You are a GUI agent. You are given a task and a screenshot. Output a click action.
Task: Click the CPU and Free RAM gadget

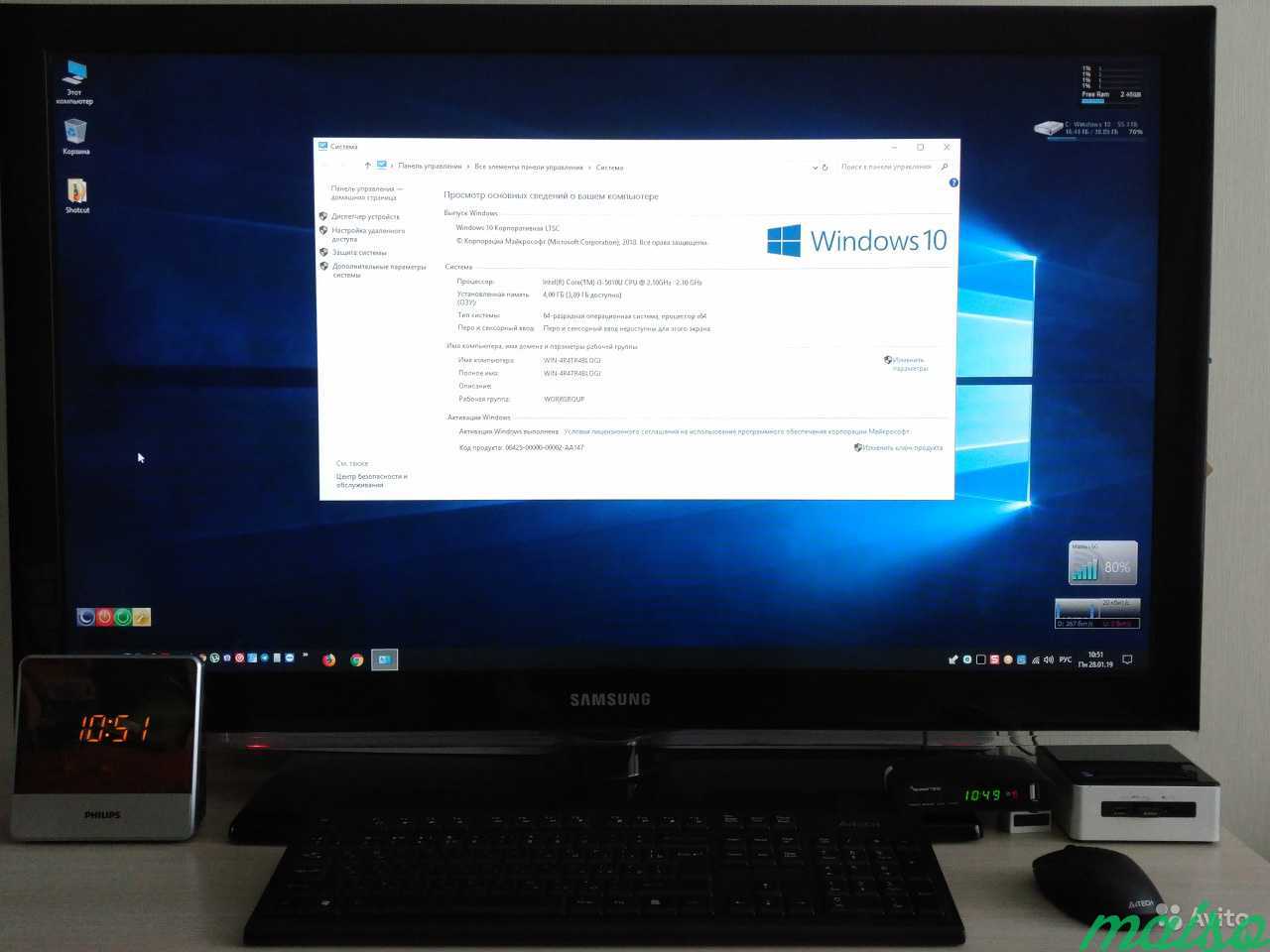[x=1111, y=84]
